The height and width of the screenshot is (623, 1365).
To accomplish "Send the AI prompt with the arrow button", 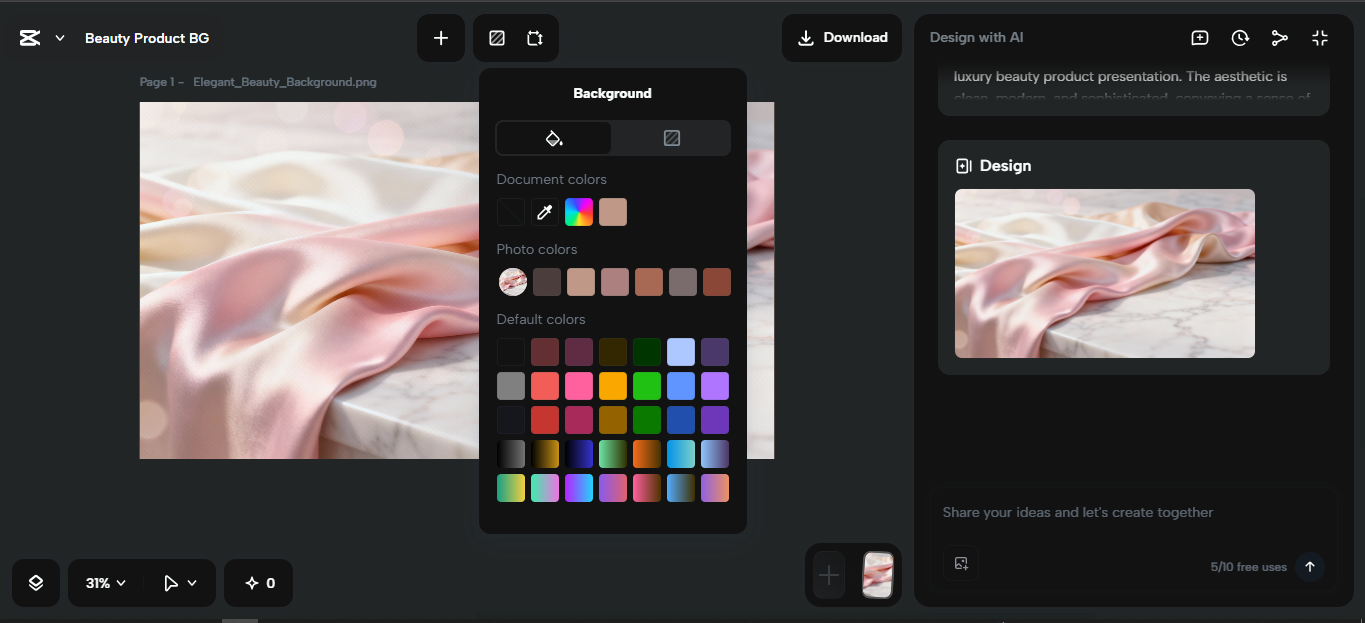I will 1309,567.
